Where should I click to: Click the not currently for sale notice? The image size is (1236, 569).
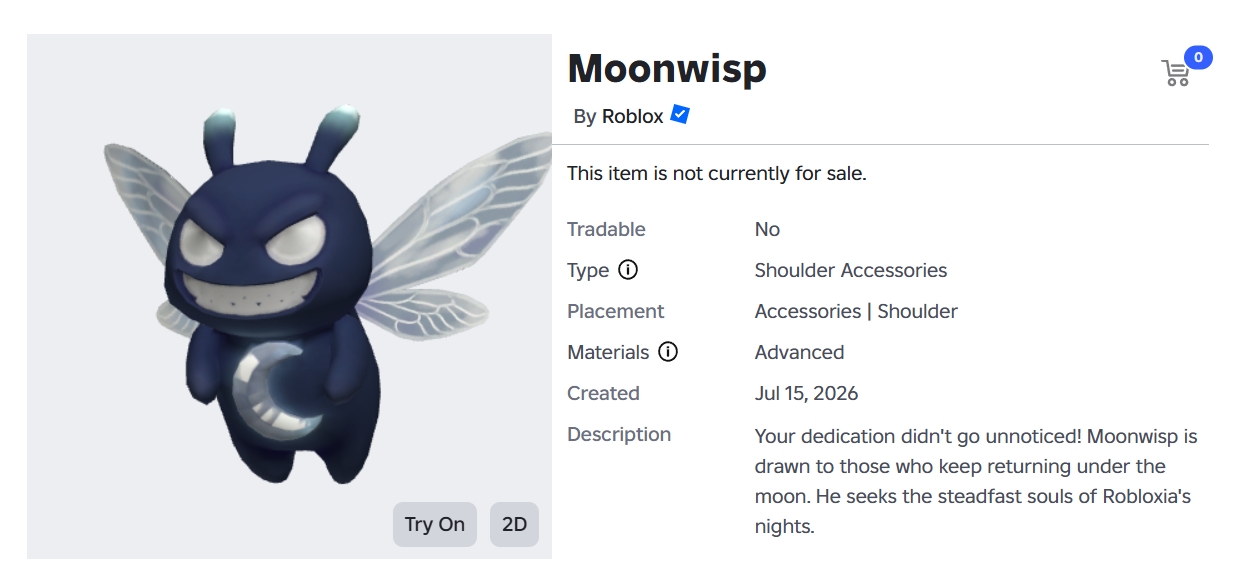click(717, 173)
